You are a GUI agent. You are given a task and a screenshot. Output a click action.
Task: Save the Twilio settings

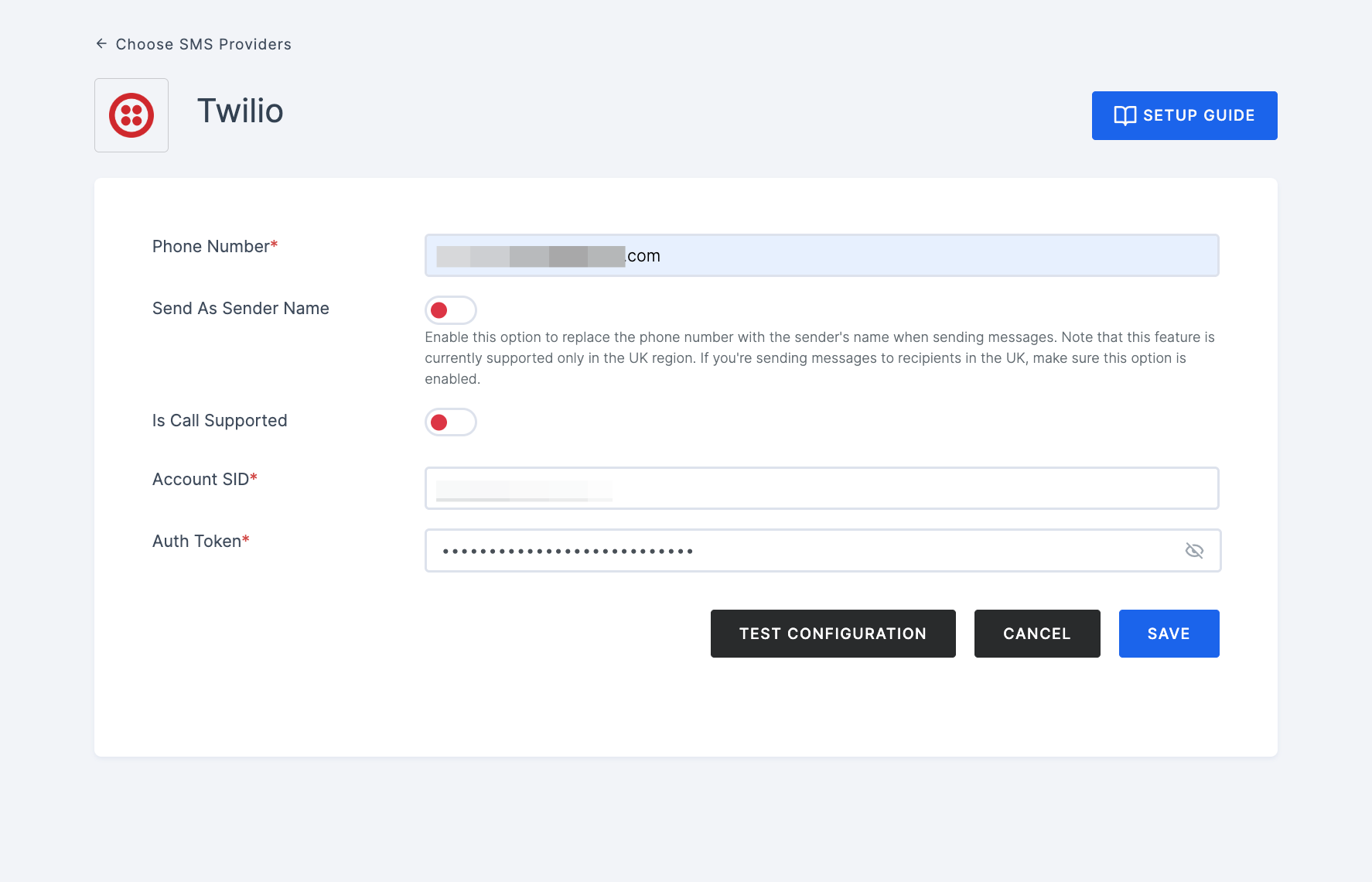point(1169,634)
